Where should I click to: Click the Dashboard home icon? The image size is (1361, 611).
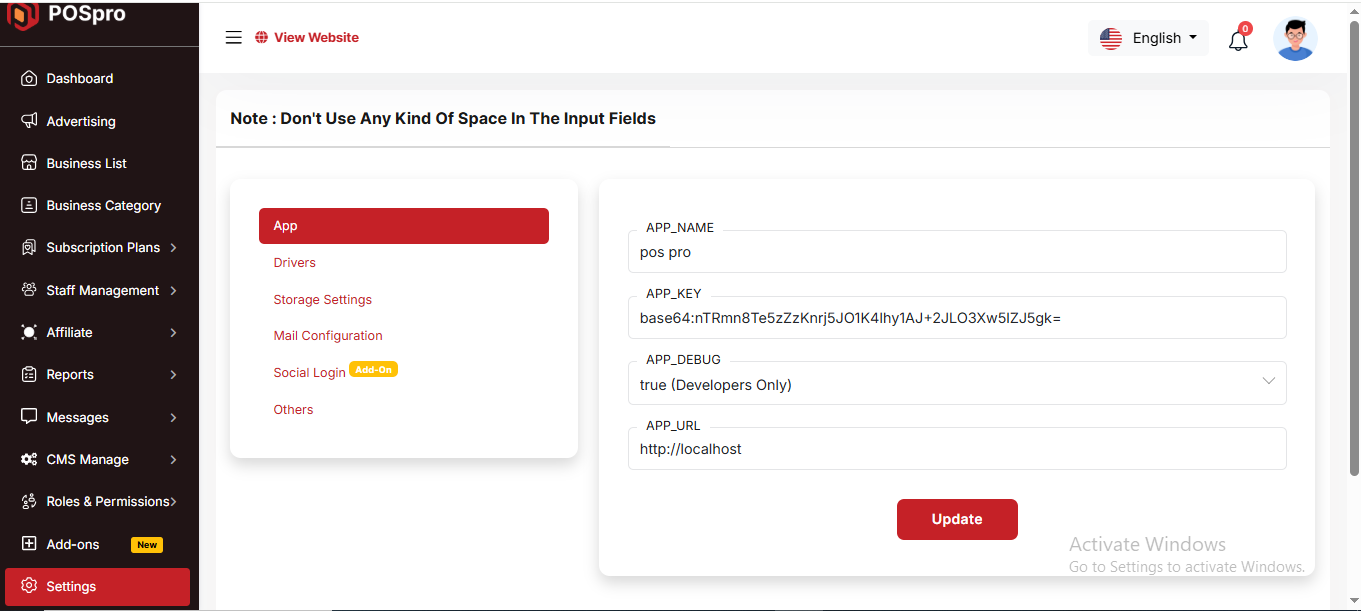pos(29,78)
